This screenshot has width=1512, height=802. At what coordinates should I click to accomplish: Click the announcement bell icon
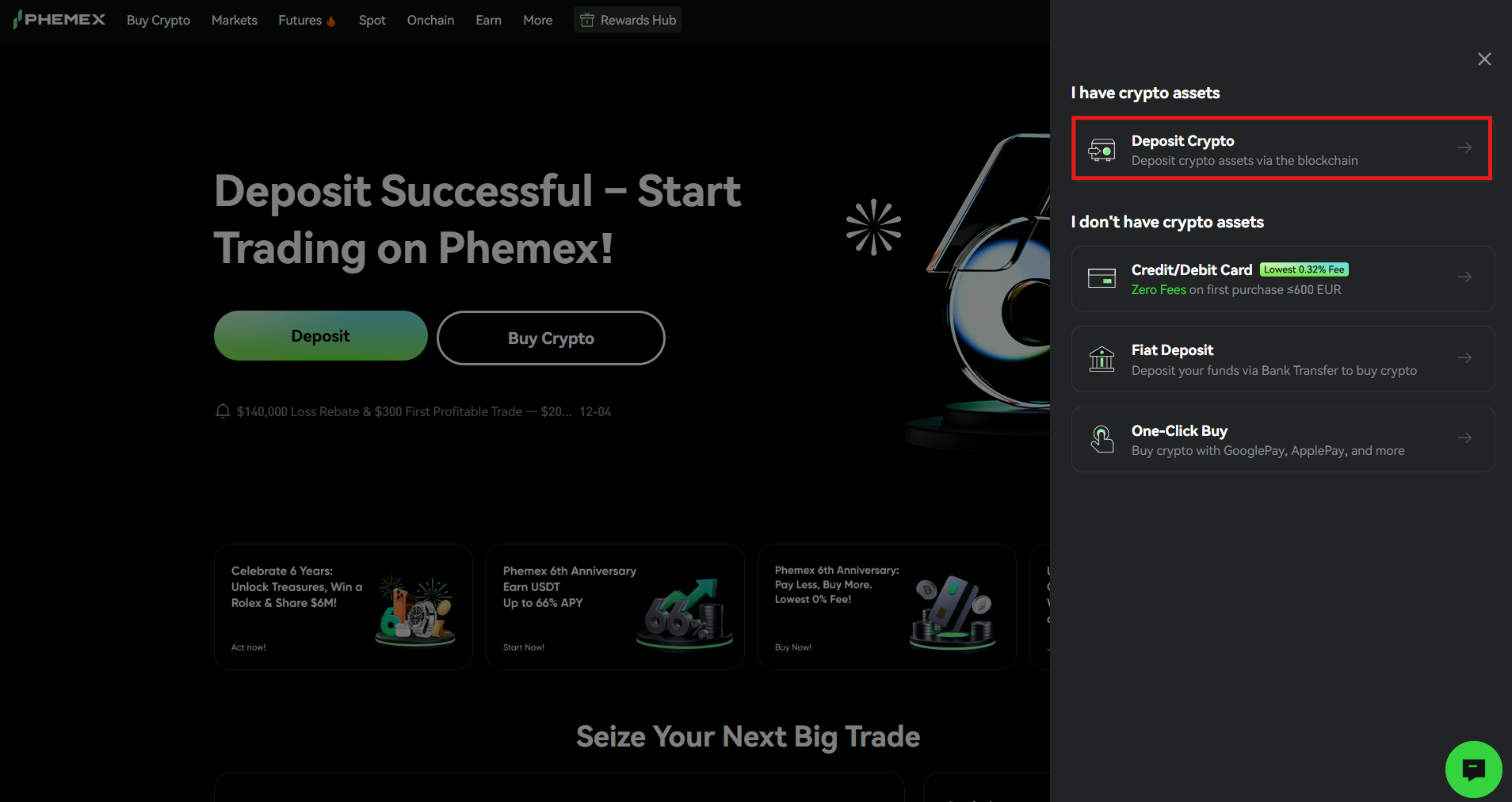pyautogui.click(x=222, y=411)
